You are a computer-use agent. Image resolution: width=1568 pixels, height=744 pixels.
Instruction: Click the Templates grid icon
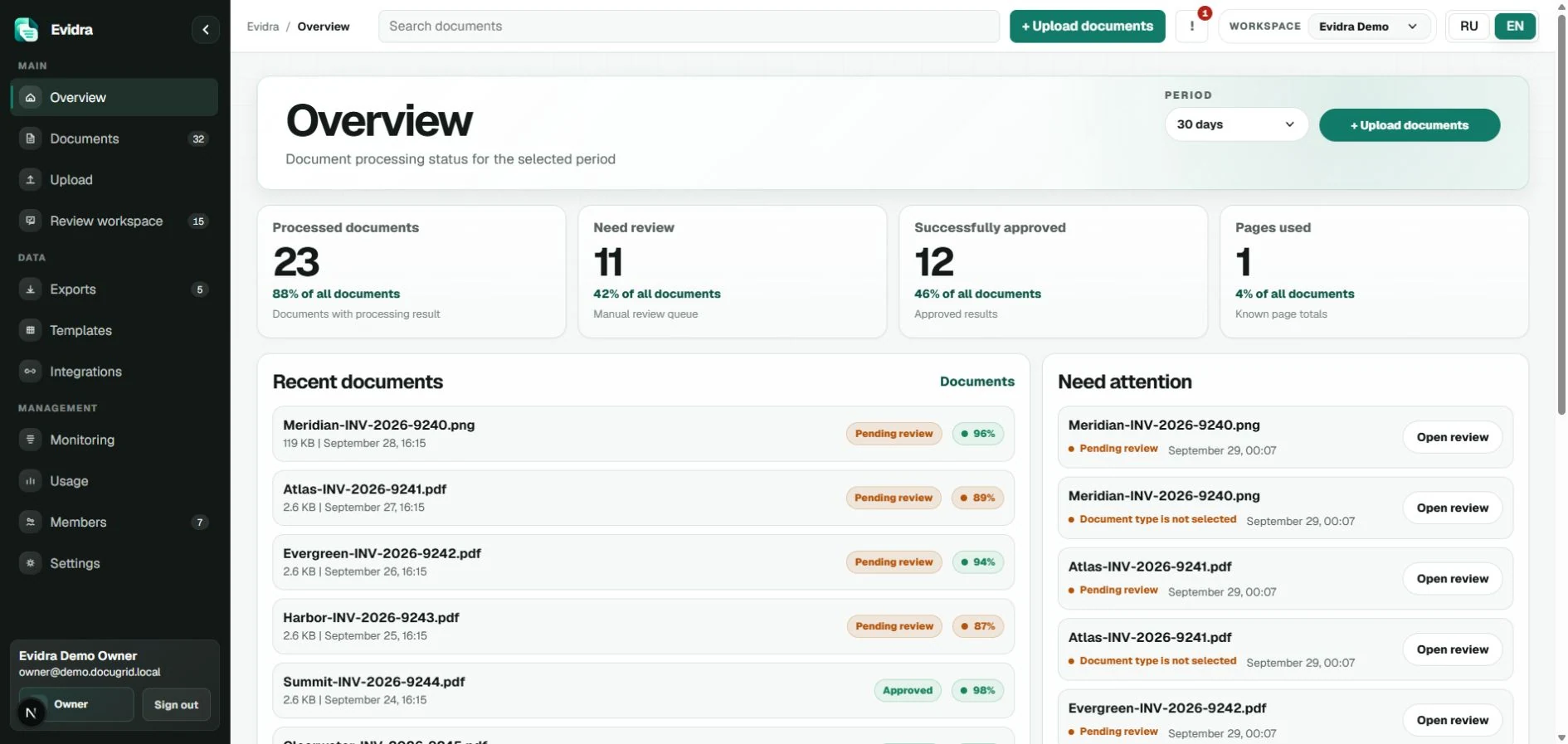click(x=31, y=330)
